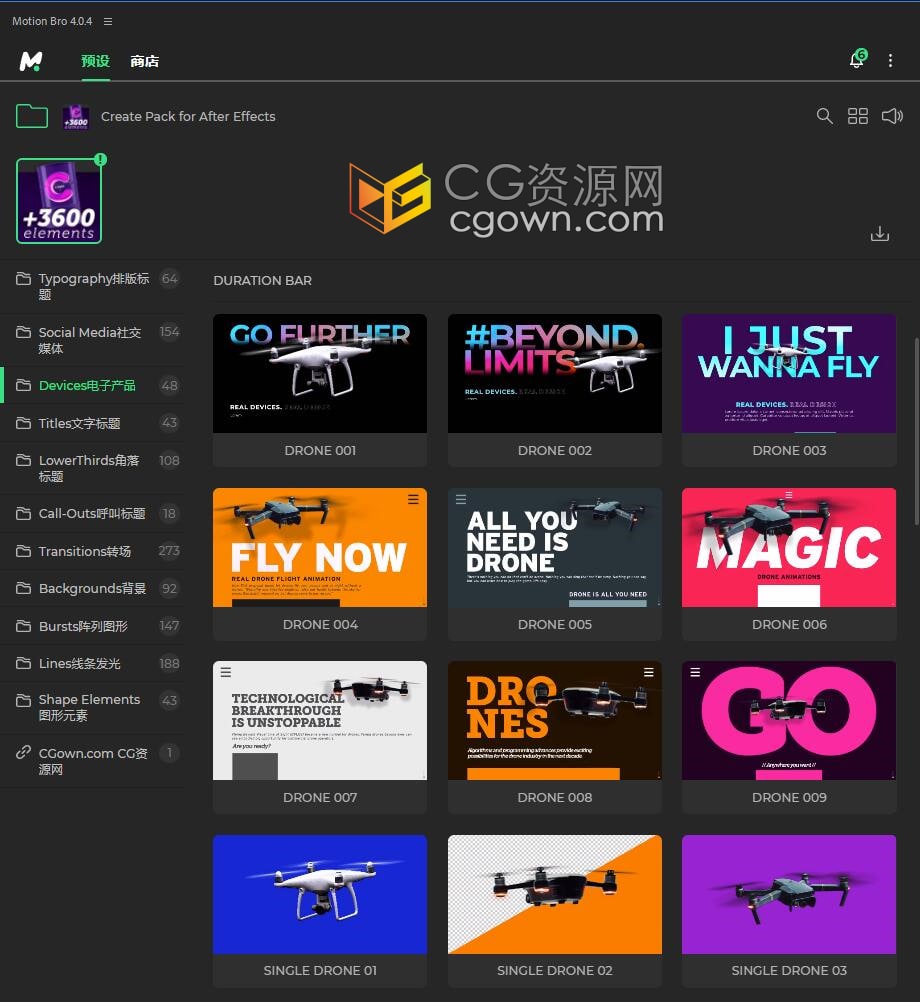Open Lines线条发光 category

(x=93, y=663)
